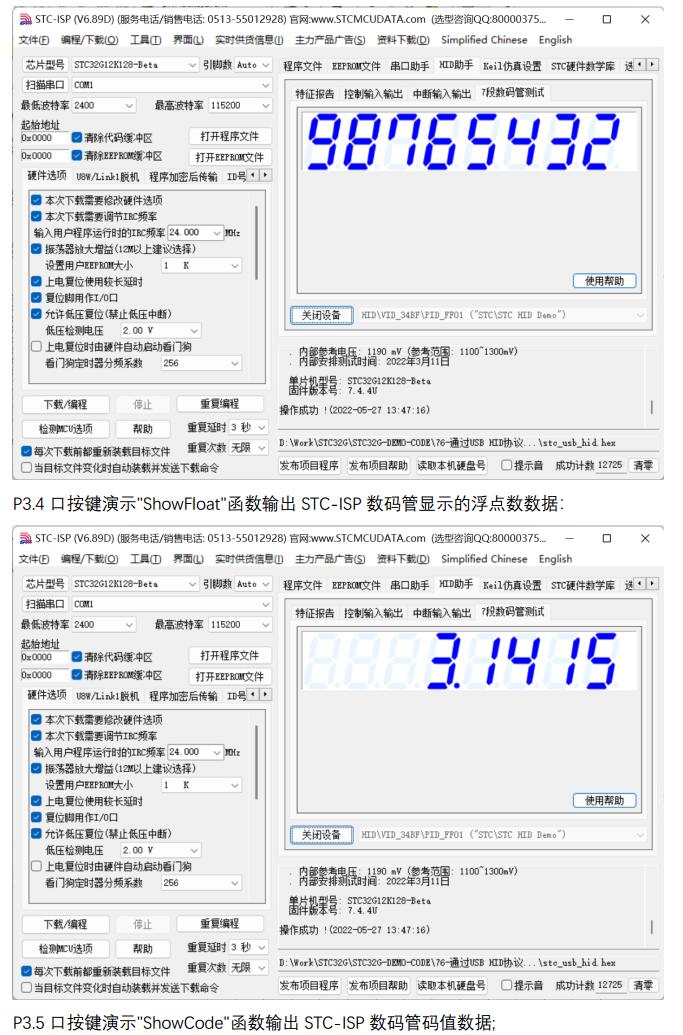The width and height of the screenshot is (683, 1035).
Task: Click 使用帮助 button in upper window
Action: [604, 281]
